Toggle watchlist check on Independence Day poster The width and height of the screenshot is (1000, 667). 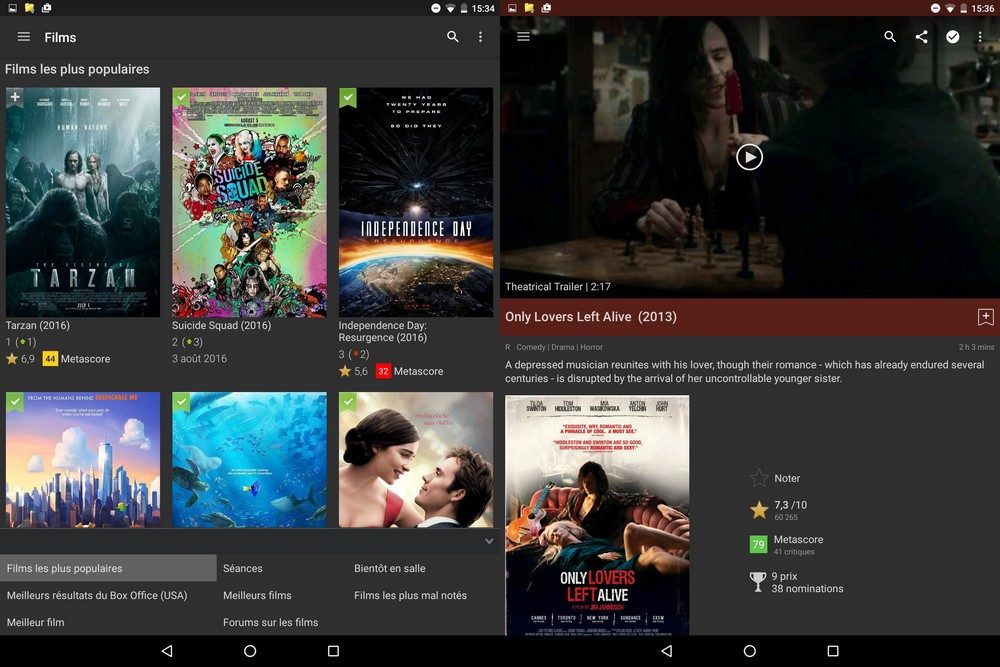coord(348,97)
